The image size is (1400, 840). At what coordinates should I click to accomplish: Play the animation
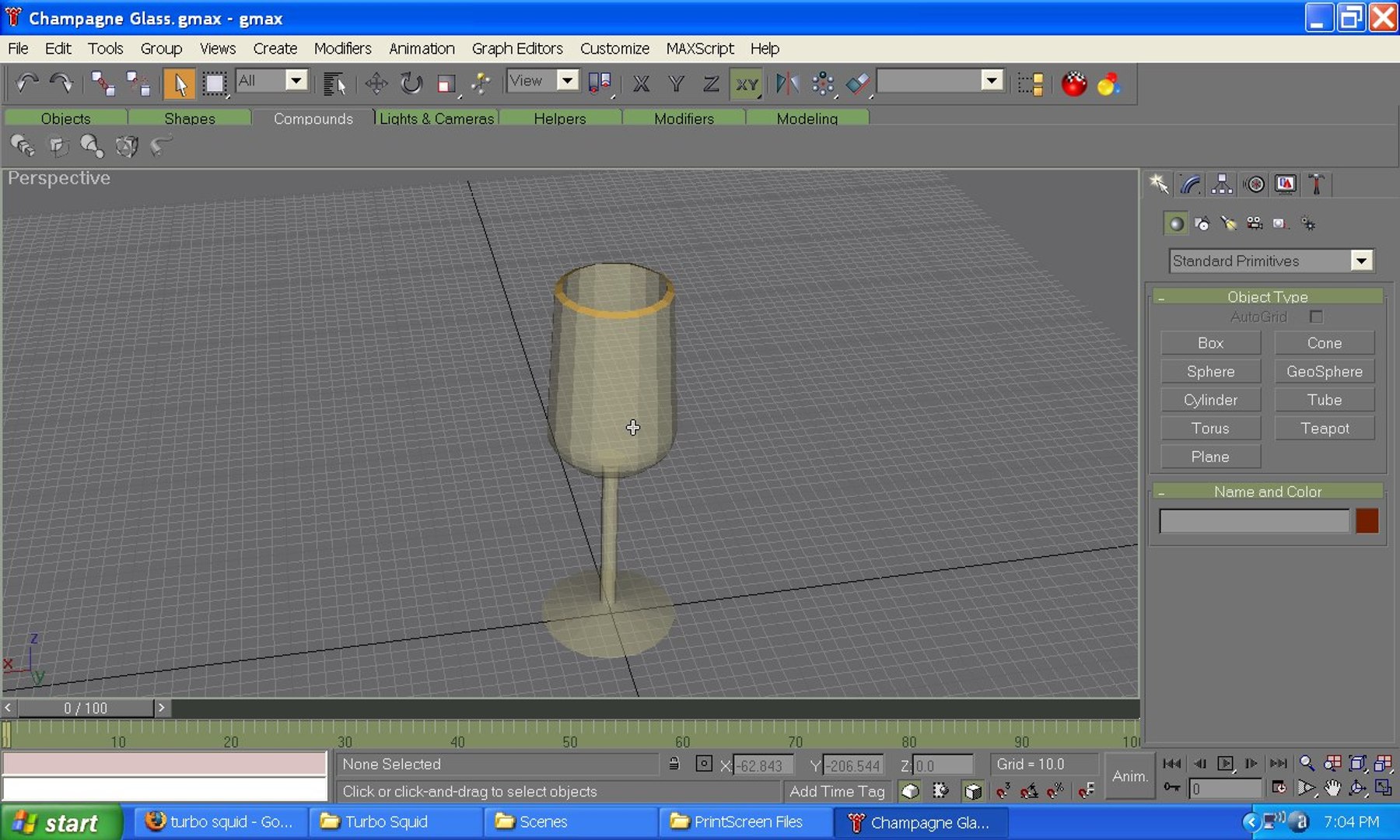[1226, 764]
